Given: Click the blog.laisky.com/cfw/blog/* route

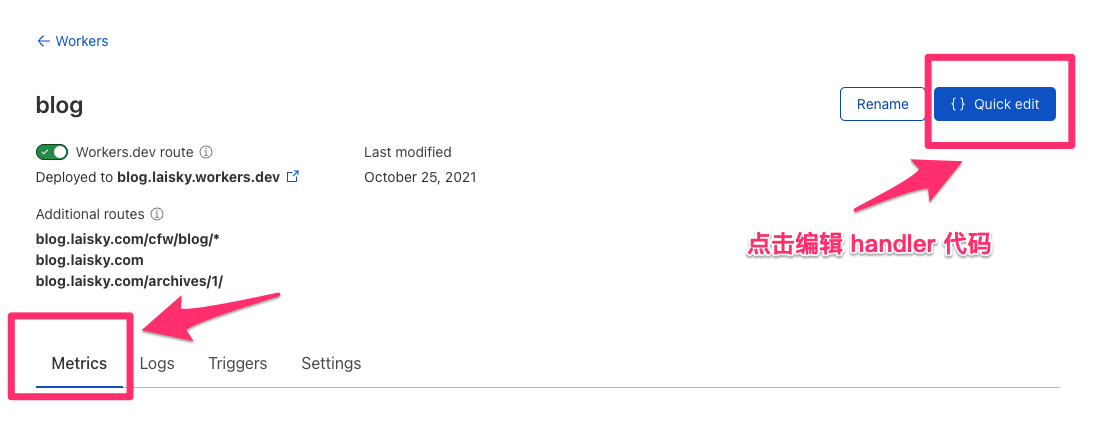Looking at the screenshot, I should tap(127, 238).
